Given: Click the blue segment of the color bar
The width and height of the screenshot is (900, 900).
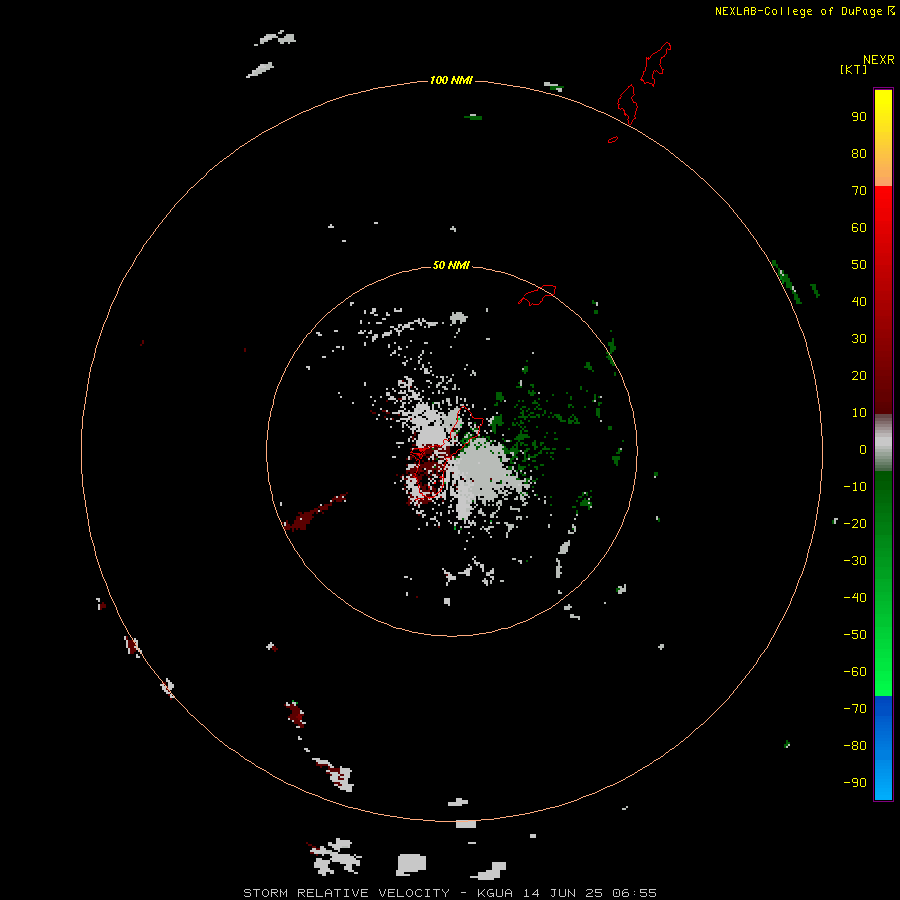Looking at the screenshot, I should [883, 748].
